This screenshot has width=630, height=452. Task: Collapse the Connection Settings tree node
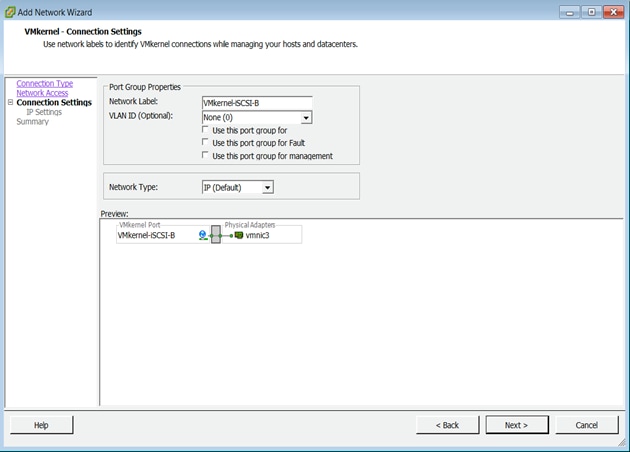(11, 102)
